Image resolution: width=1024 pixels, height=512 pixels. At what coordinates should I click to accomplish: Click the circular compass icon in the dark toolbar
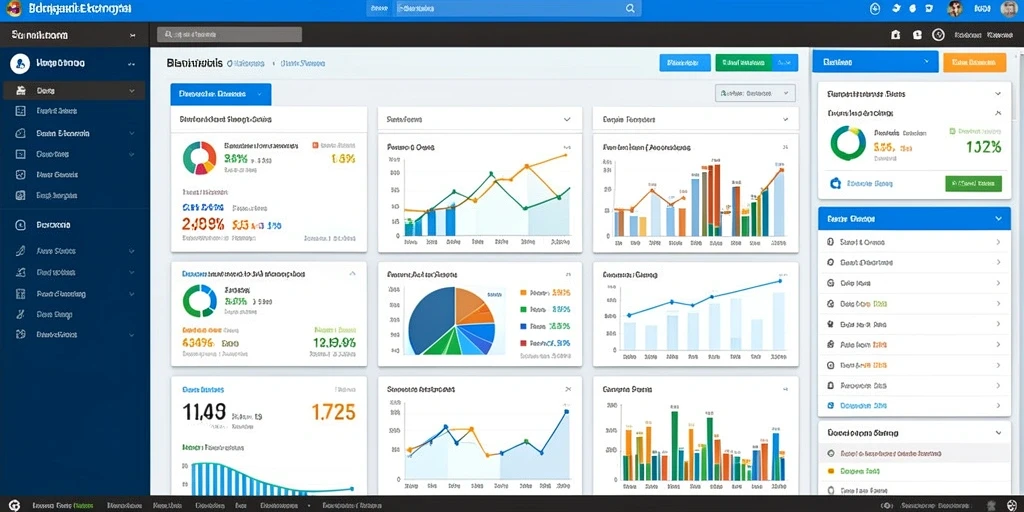pos(938,35)
